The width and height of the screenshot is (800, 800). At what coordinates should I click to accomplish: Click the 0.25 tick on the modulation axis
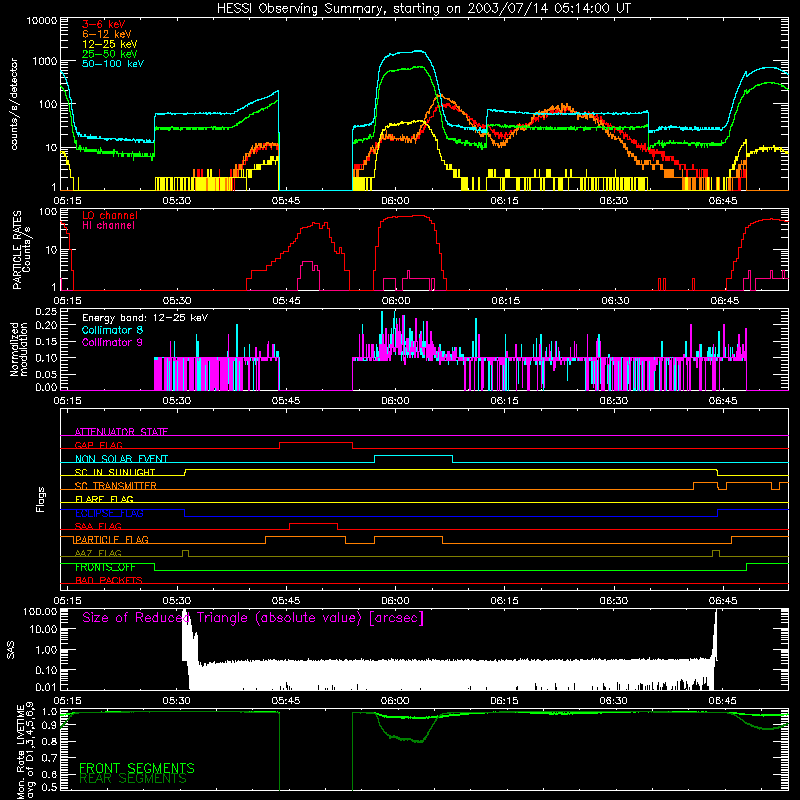(x=46, y=312)
